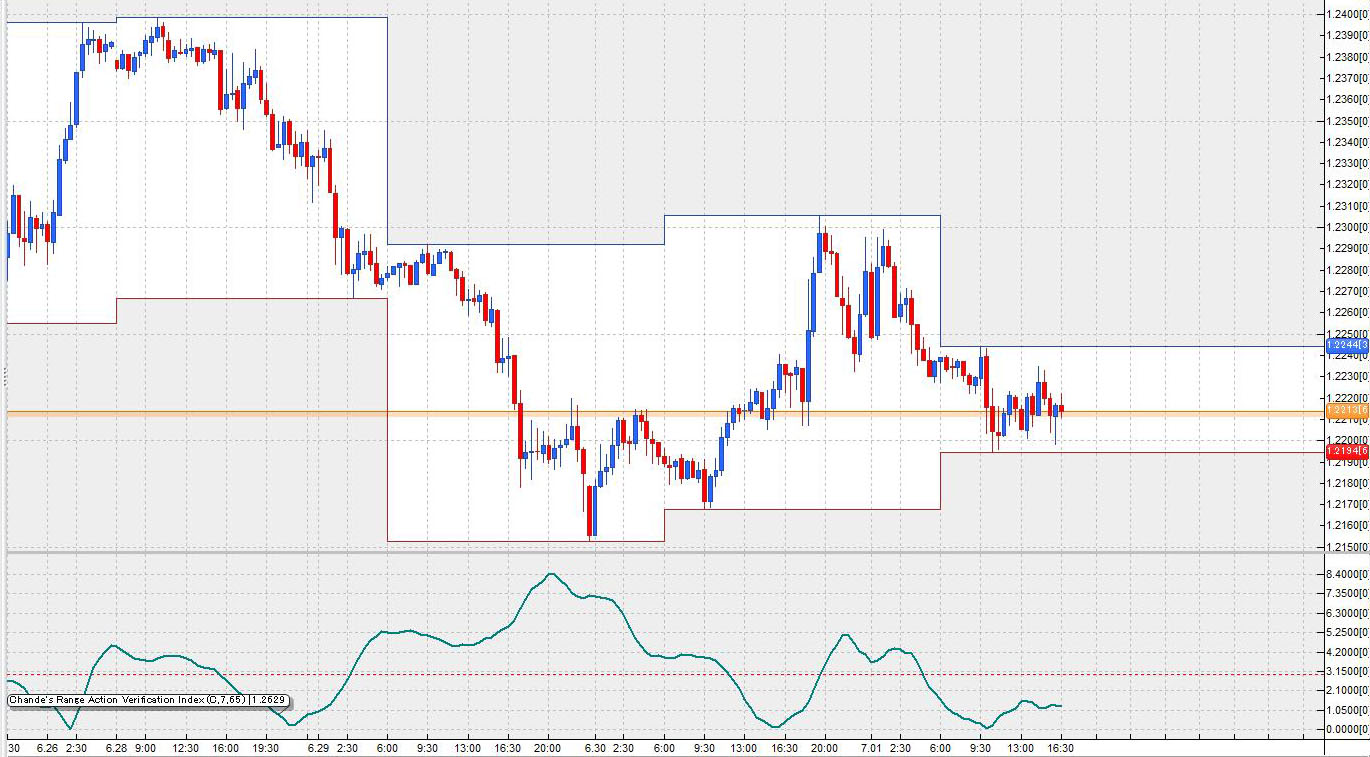Screen dimensions: 1370x757
Task: Select the red 1.2194 price tag
Action: click(1347, 452)
